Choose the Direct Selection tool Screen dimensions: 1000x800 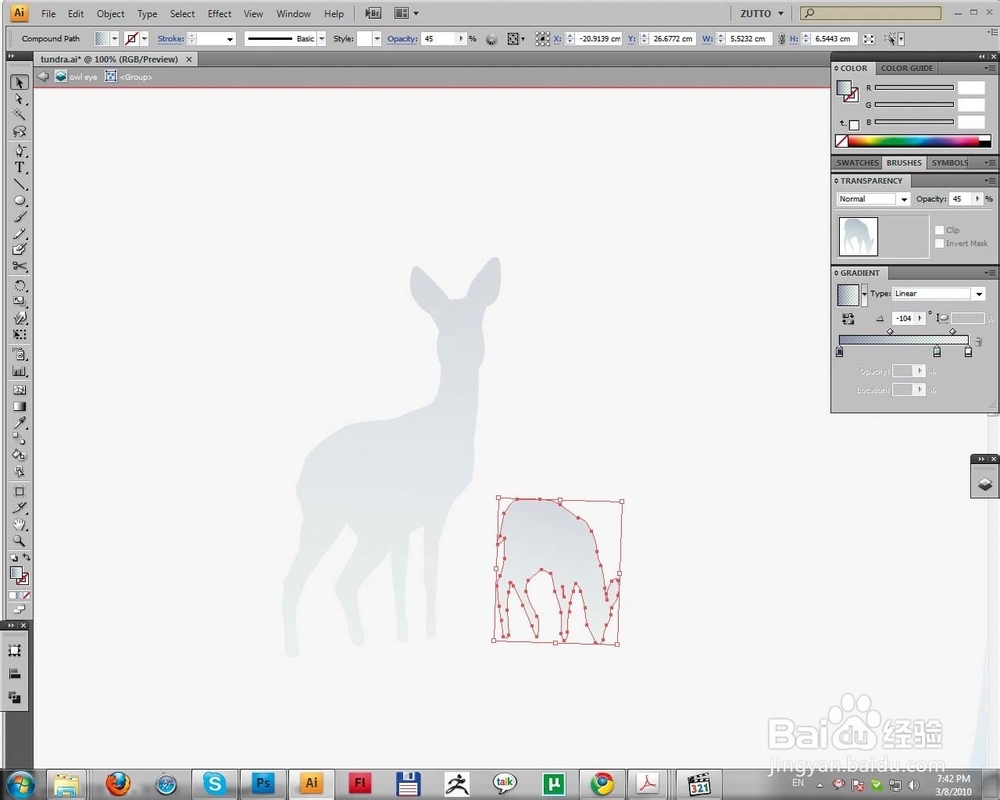coord(20,99)
